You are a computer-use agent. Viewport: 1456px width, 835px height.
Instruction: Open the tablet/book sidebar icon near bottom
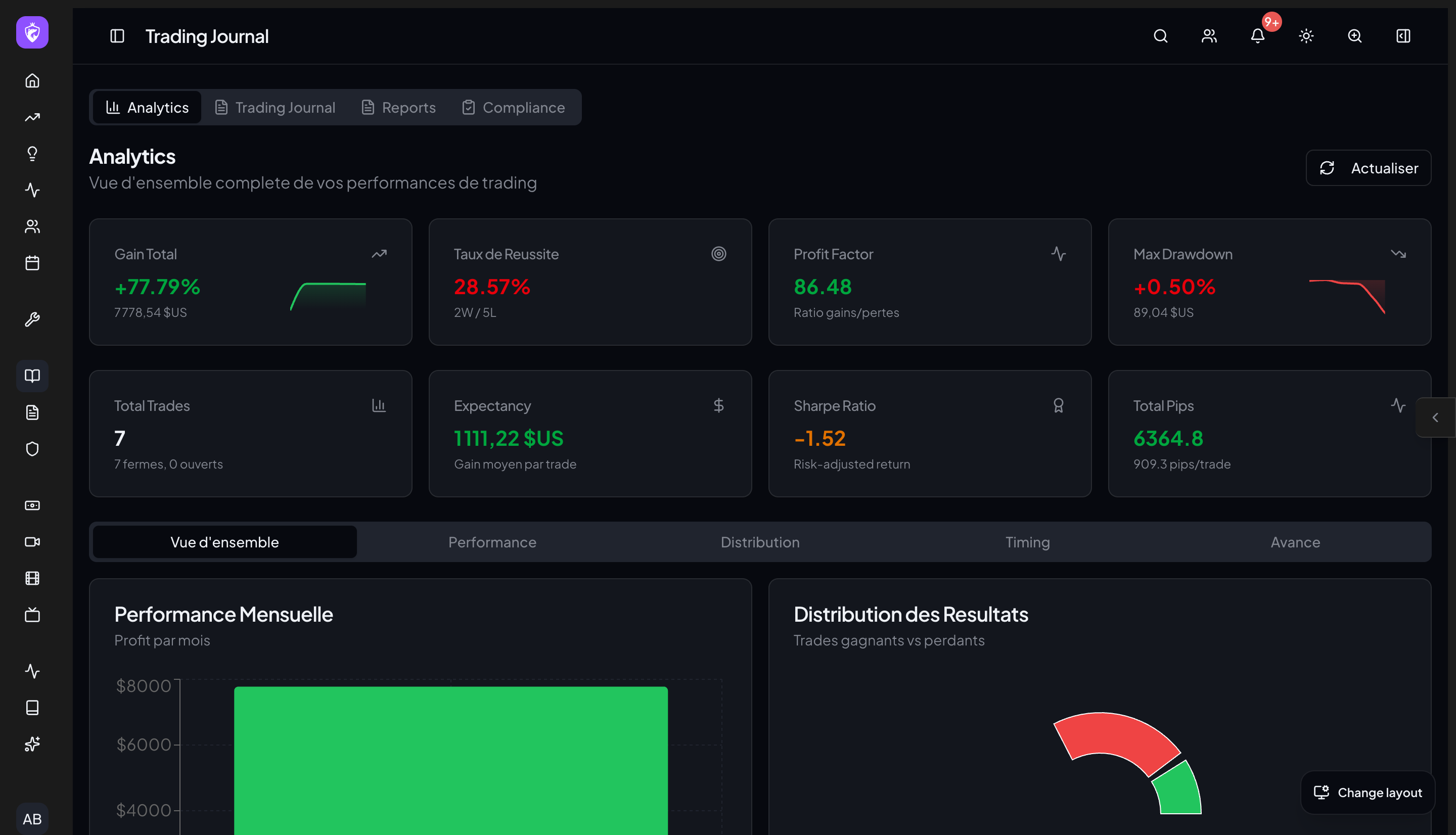[x=32, y=708]
